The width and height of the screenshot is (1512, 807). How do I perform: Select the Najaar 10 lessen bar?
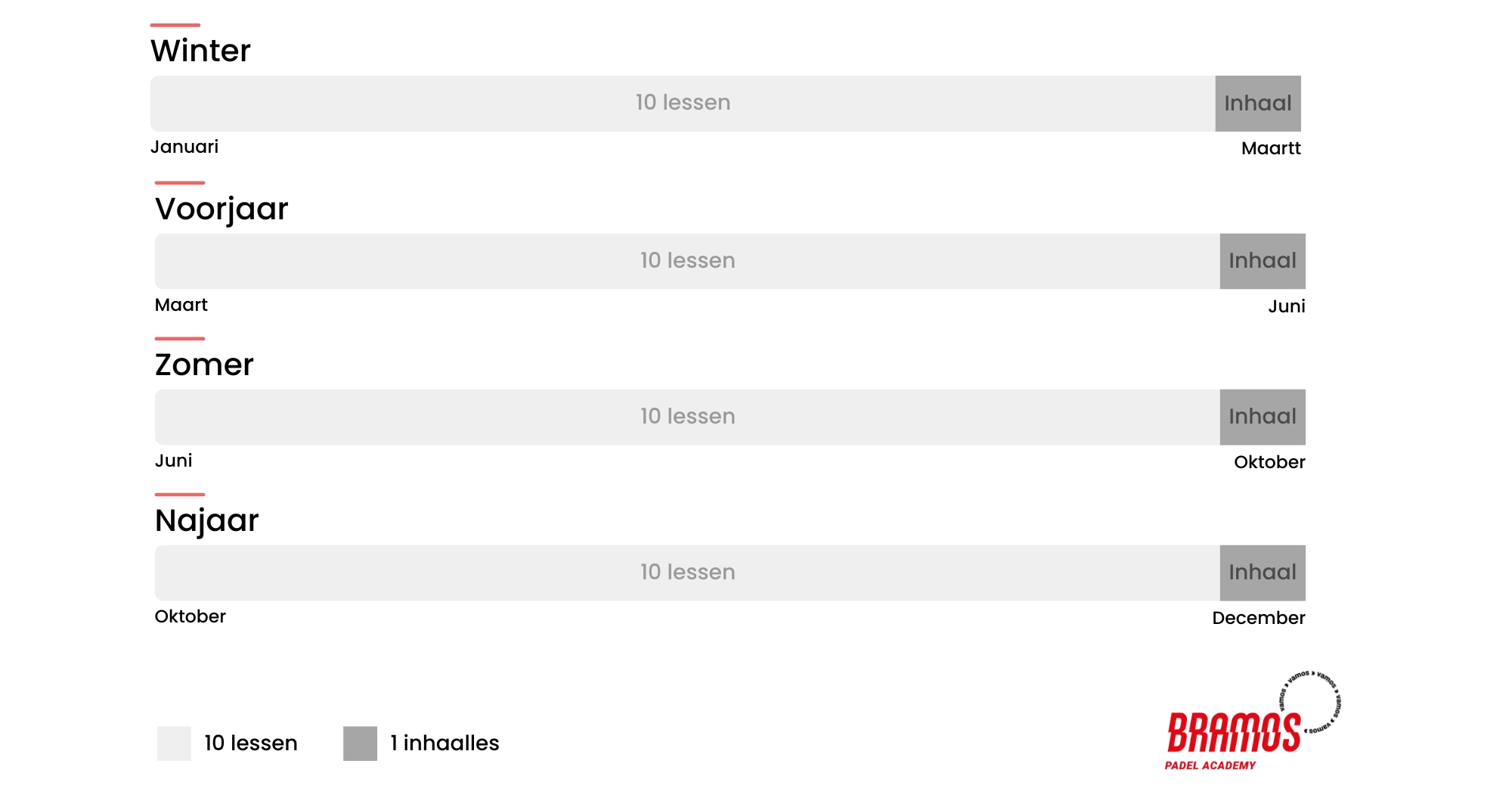coord(686,573)
